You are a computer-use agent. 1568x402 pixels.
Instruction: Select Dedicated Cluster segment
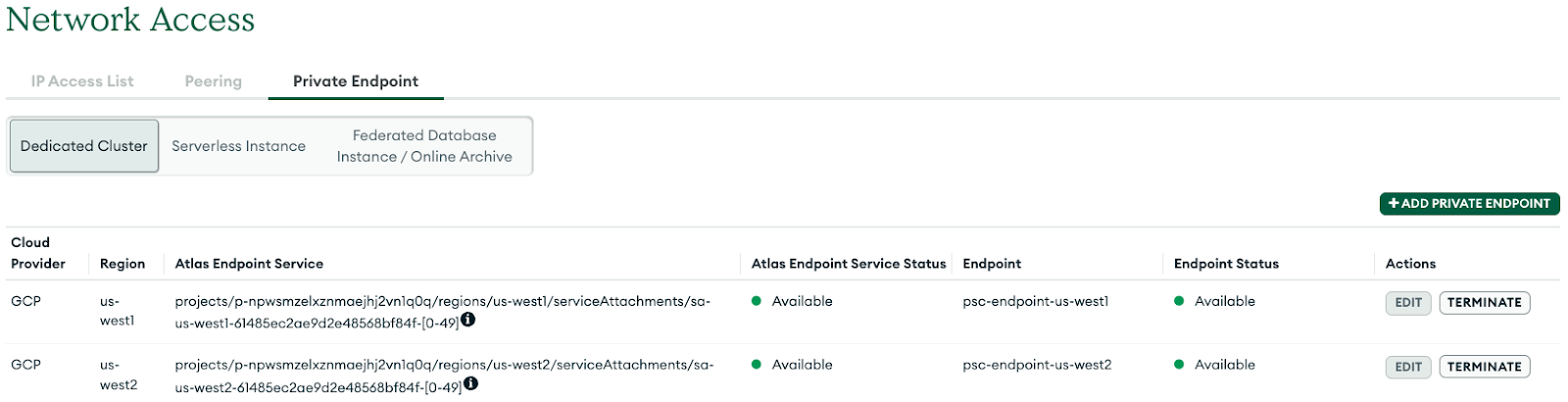click(x=84, y=146)
